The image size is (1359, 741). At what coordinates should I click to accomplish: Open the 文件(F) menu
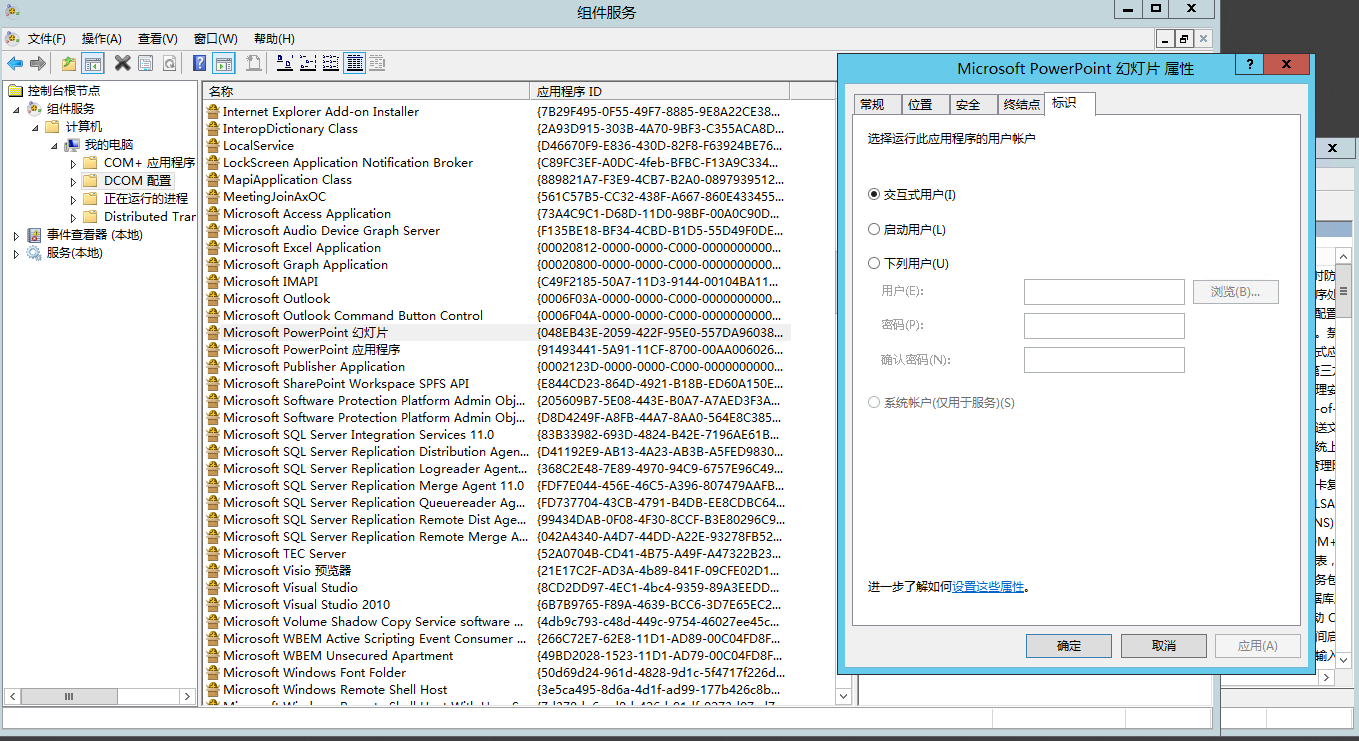[x=47, y=39]
